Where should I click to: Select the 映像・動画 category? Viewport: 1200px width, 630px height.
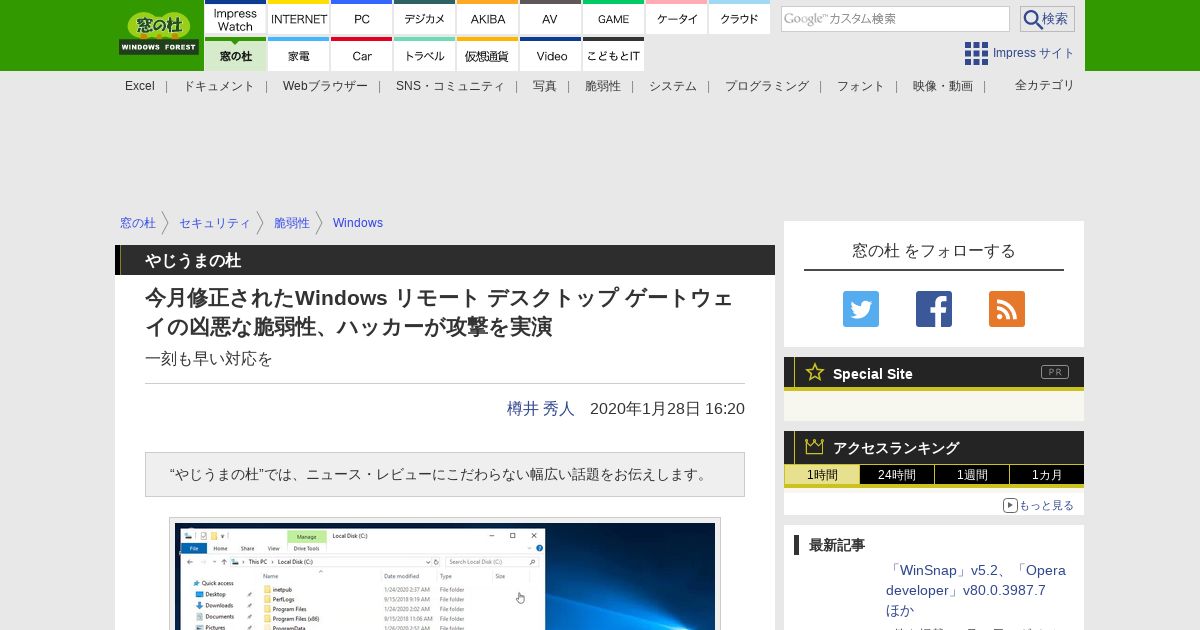[x=943, y=86]
